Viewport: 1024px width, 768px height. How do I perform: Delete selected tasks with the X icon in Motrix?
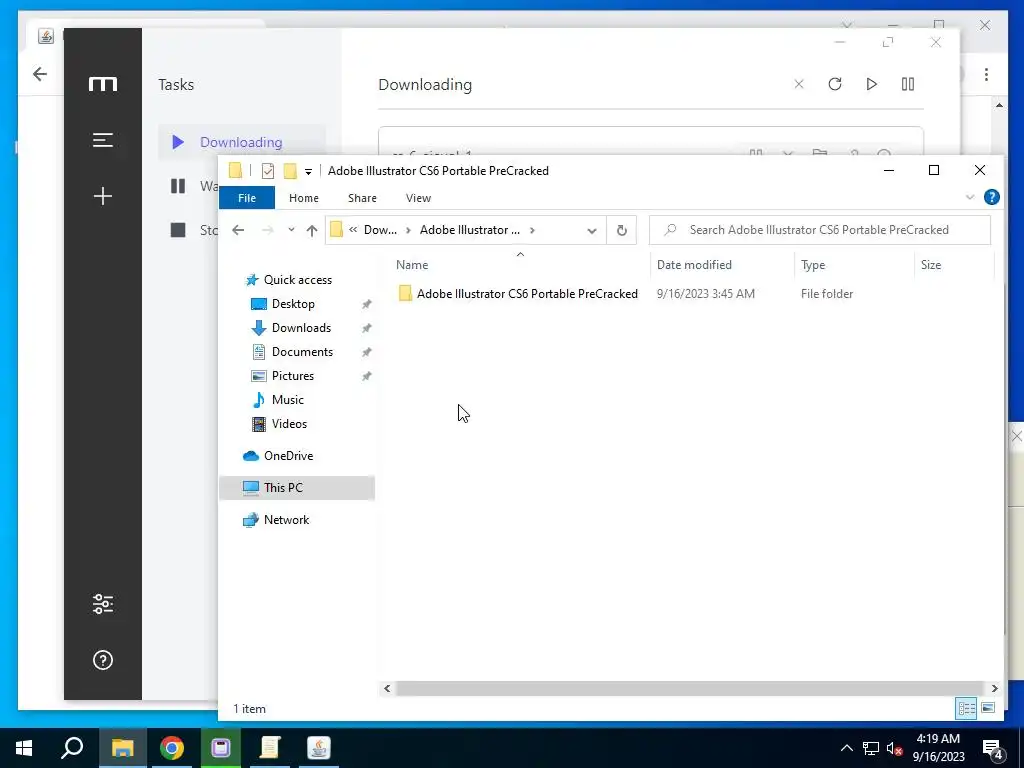[799, 84]
